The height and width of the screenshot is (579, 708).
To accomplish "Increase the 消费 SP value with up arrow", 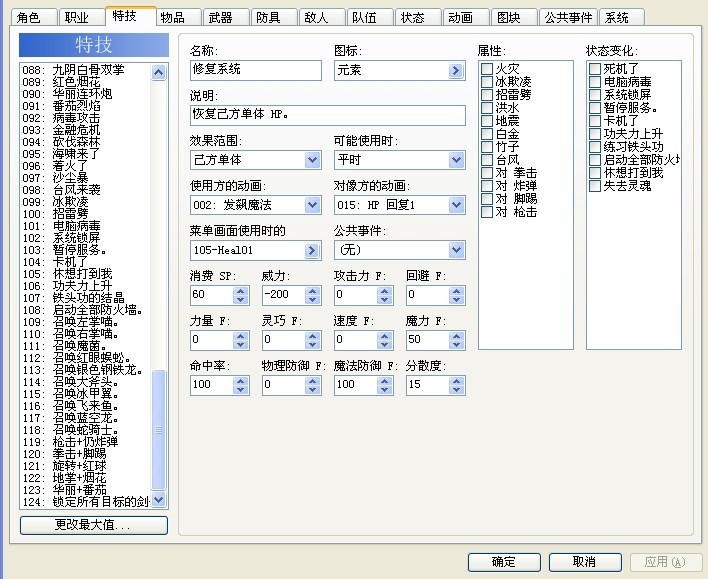I will tap(241, 291).
